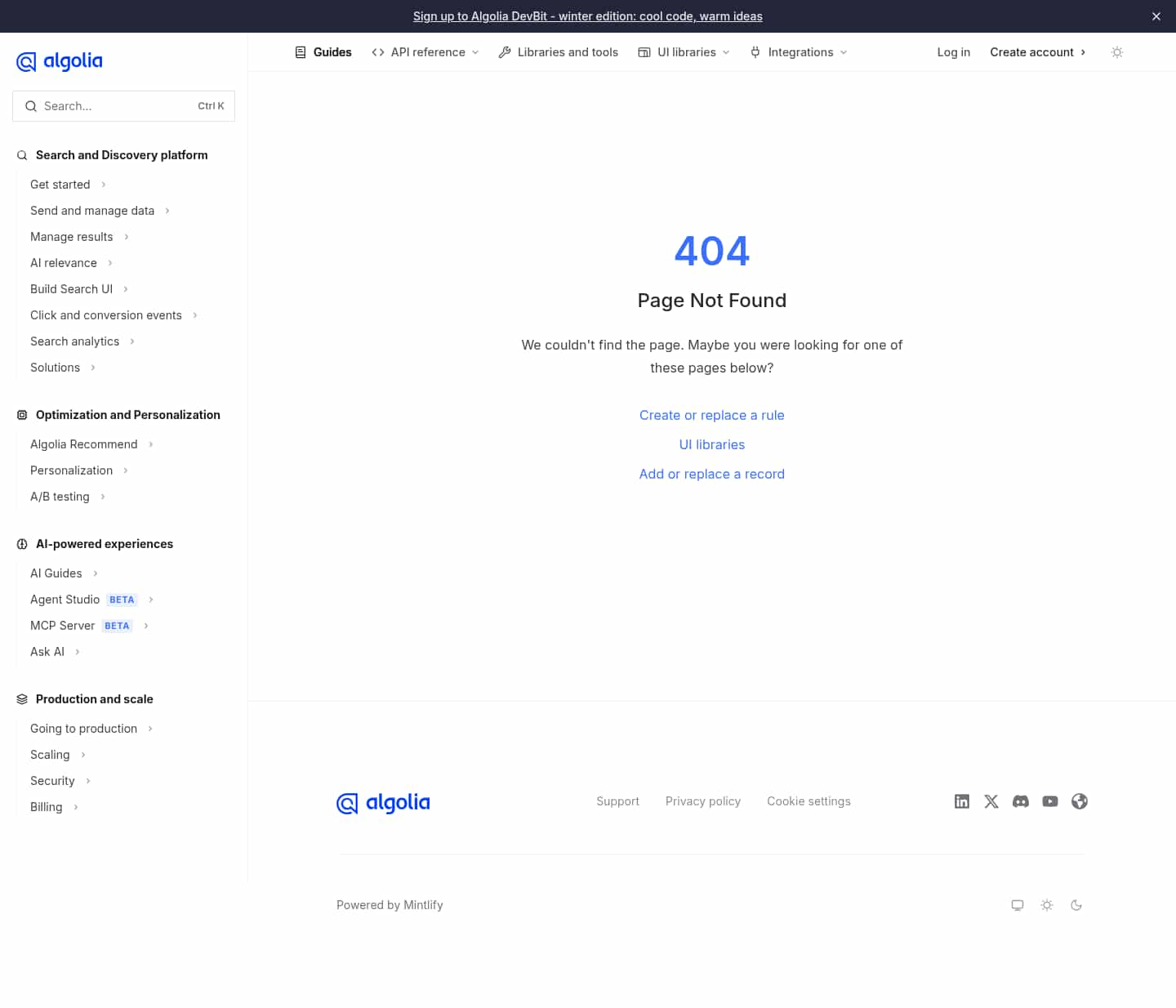Image resolution: width=1176 pixels, height=1008 pixels.
Task: Click the globe icon in the footer
Action: [1080, 801]
